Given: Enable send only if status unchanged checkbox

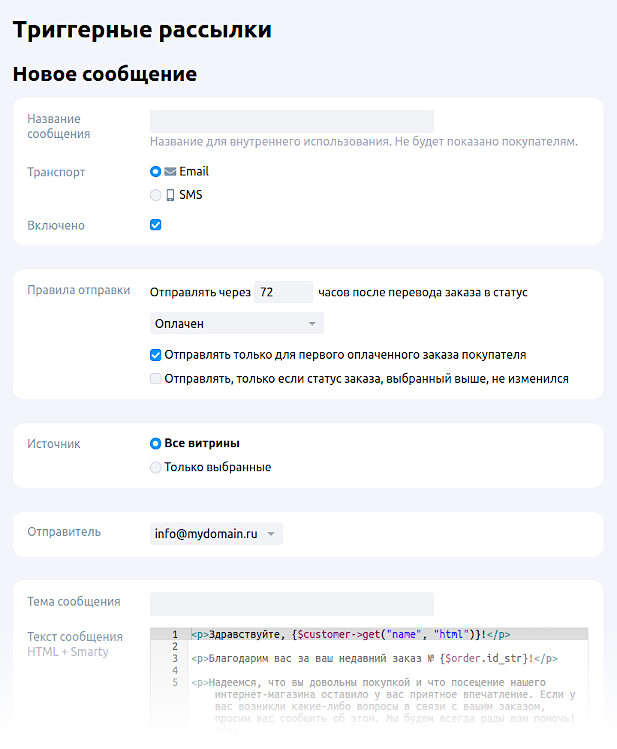Looking at the screenshot, I should [x=155, y=379].
